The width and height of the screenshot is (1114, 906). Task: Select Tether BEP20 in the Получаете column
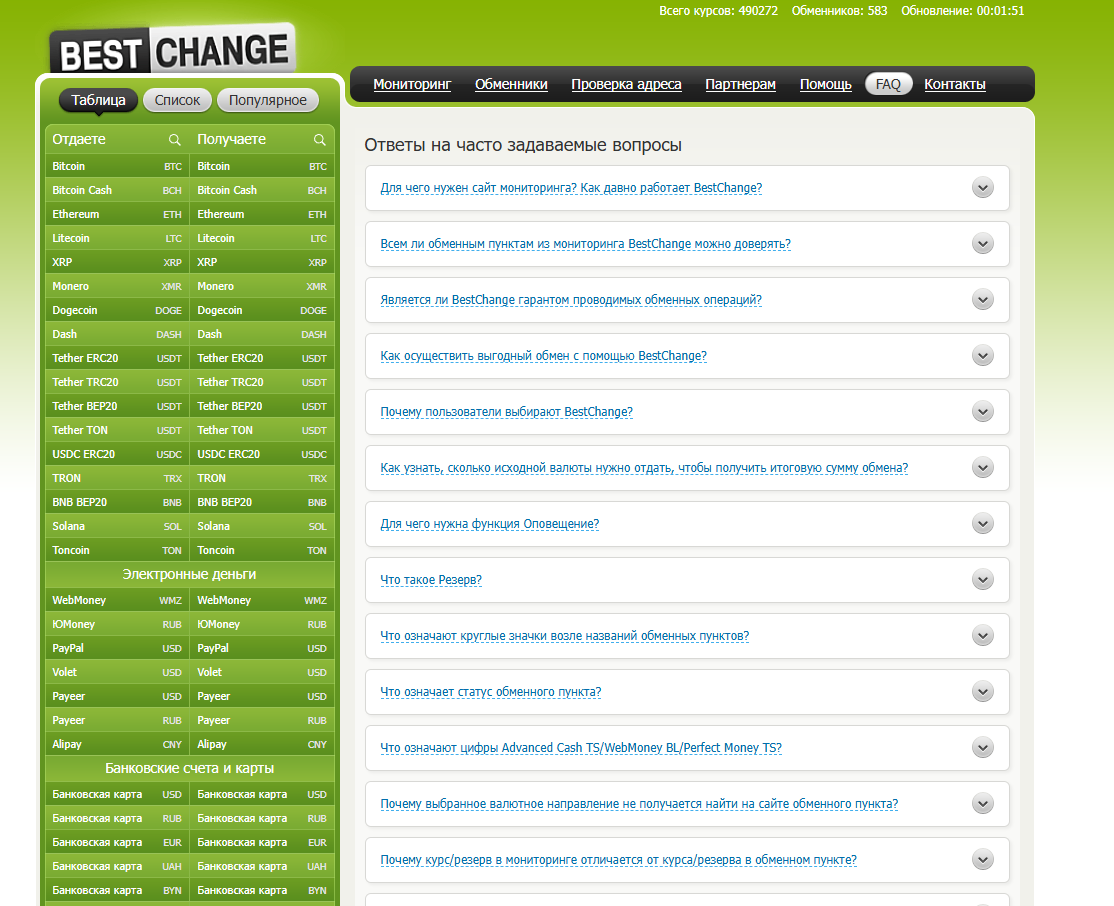[262, 406]
